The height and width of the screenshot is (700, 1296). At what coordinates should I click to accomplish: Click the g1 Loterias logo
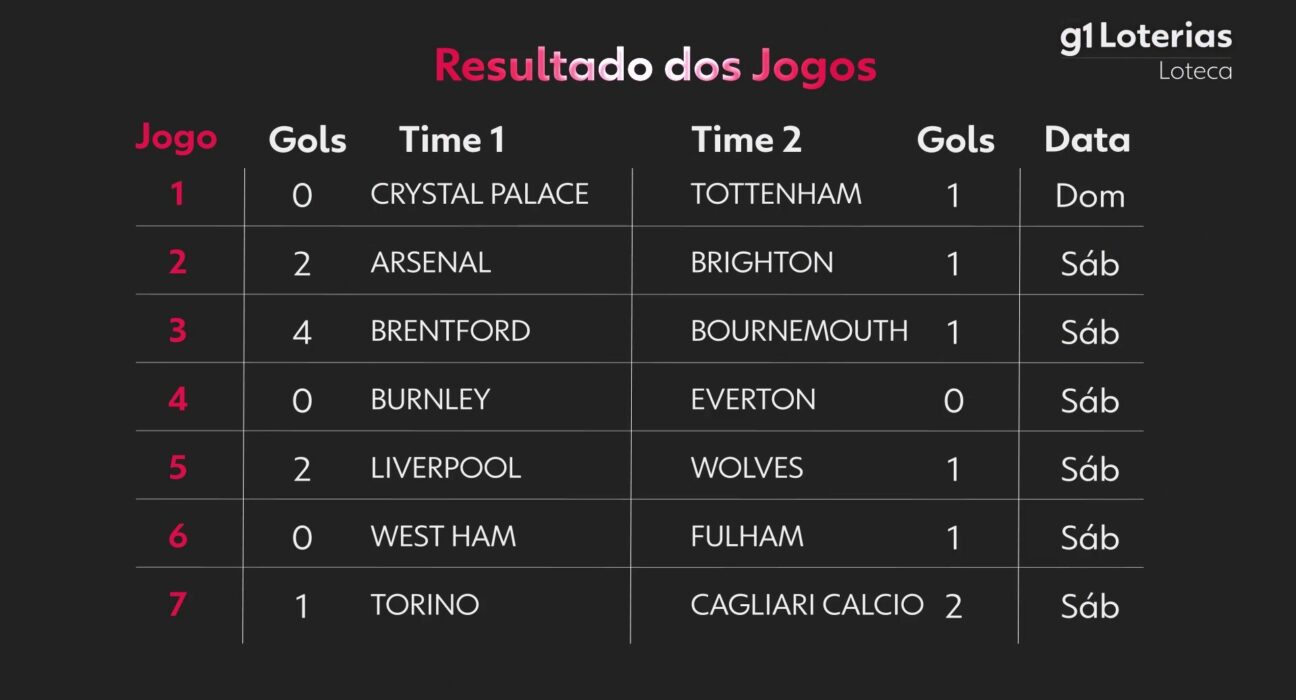pos(1145,38)
